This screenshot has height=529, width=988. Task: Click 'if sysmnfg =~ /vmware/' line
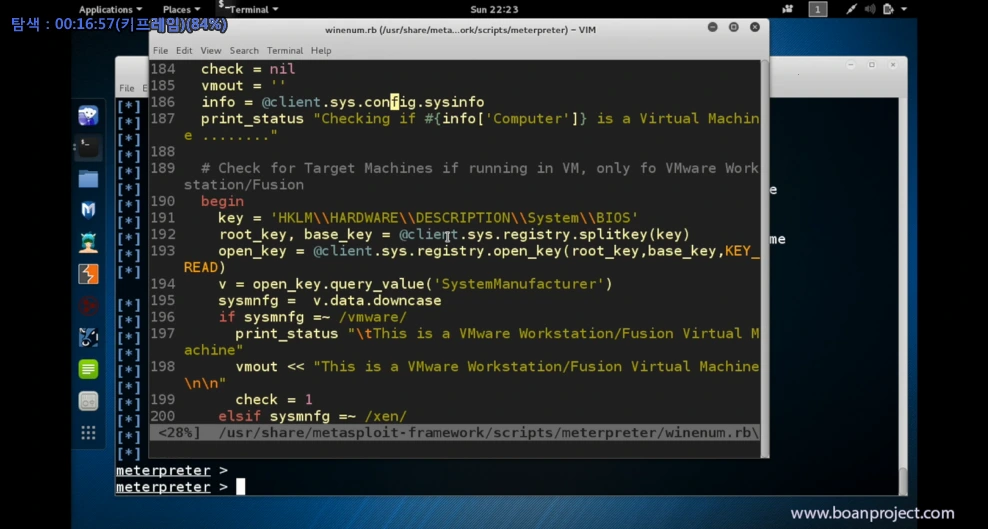[313, 317]
